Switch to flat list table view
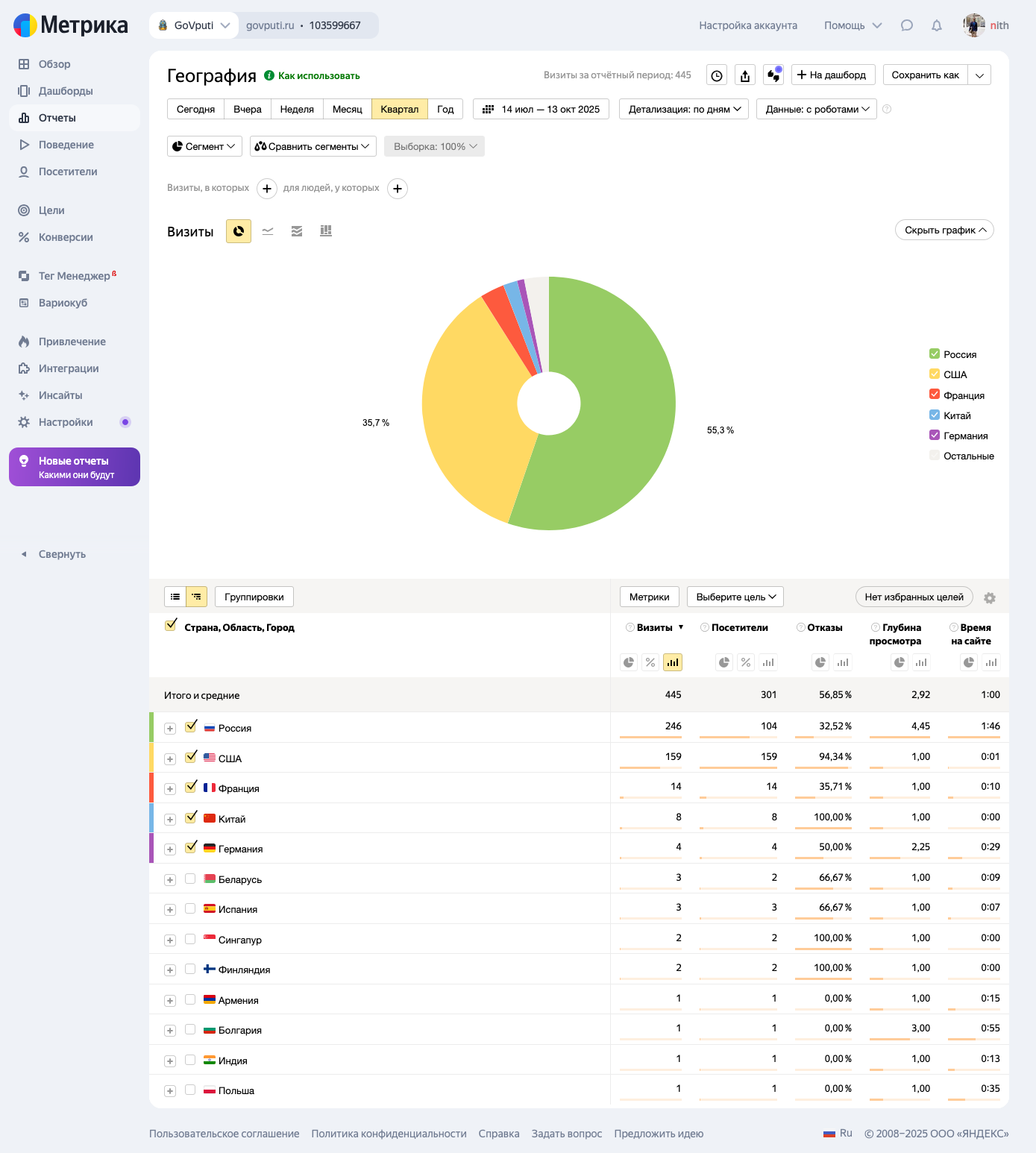1036x1153 pixels. (x=175, y=597)
